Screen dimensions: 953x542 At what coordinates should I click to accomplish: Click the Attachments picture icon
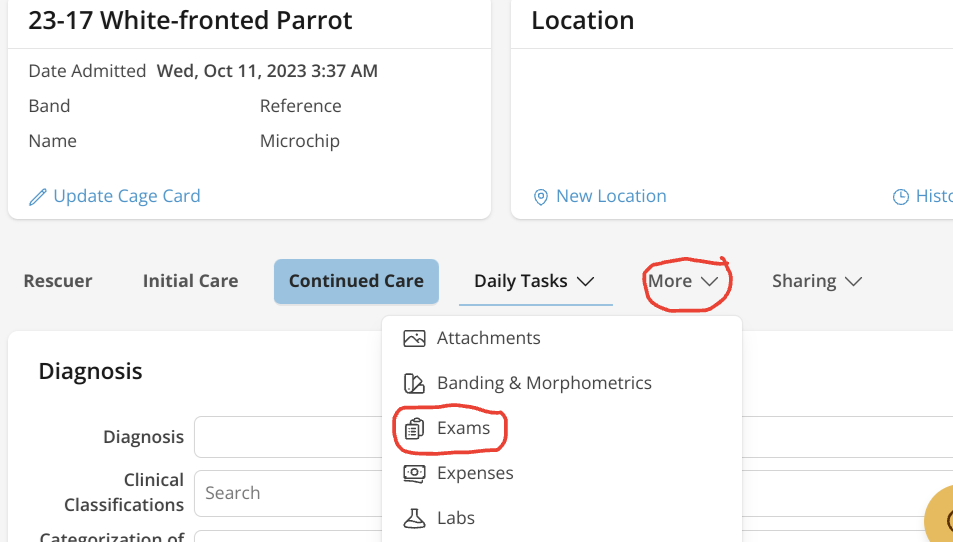pos(414,338)
